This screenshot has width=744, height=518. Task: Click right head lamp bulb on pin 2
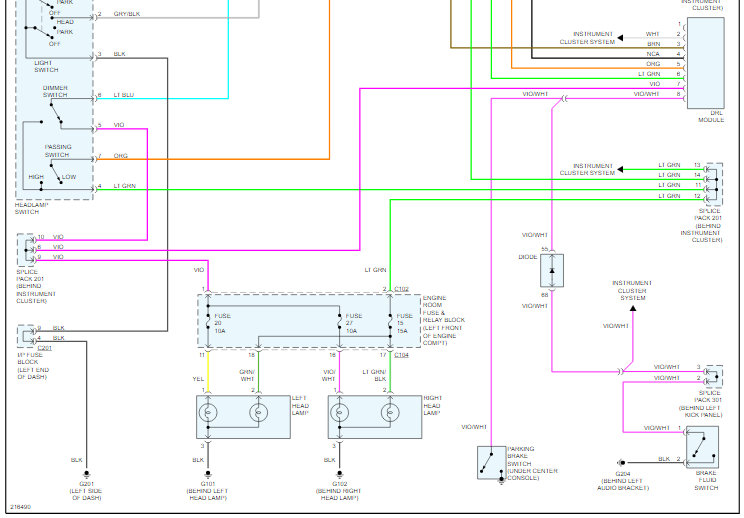coord(390,413)
